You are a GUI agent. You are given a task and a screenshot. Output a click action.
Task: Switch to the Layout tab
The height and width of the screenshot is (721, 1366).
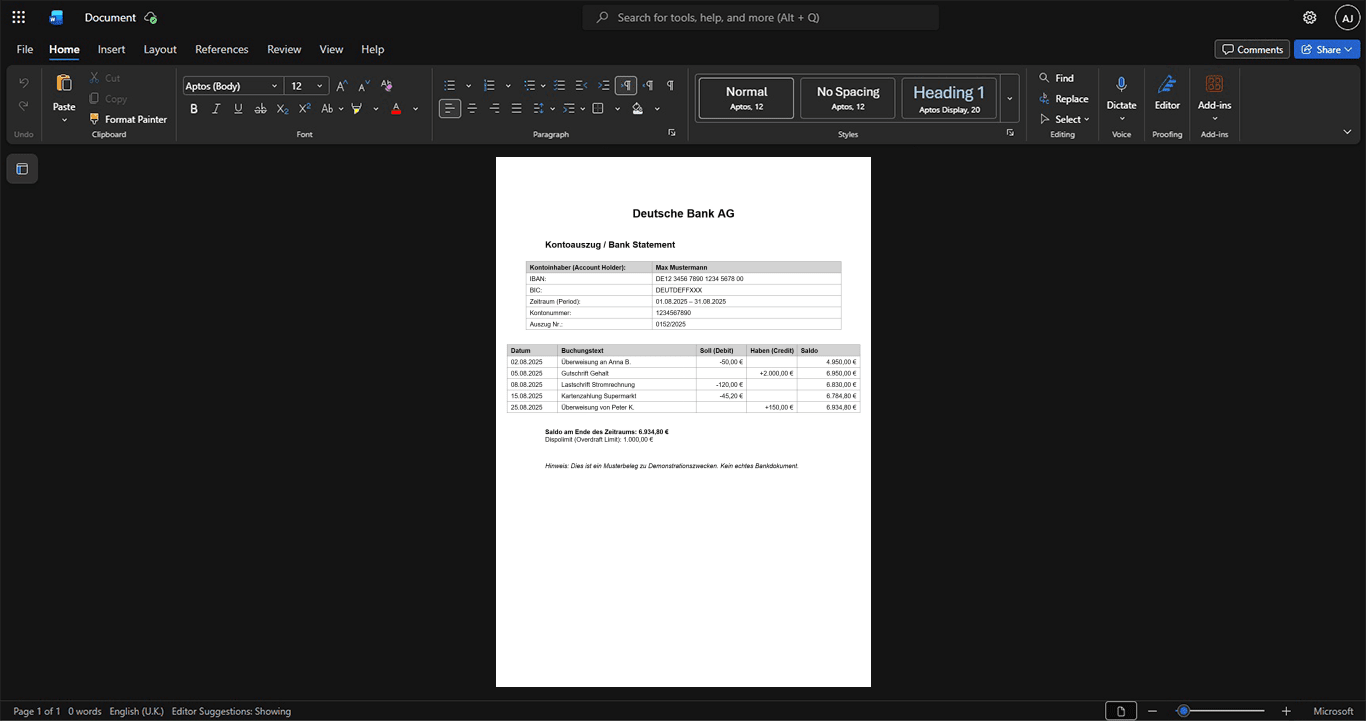(160, 49)
